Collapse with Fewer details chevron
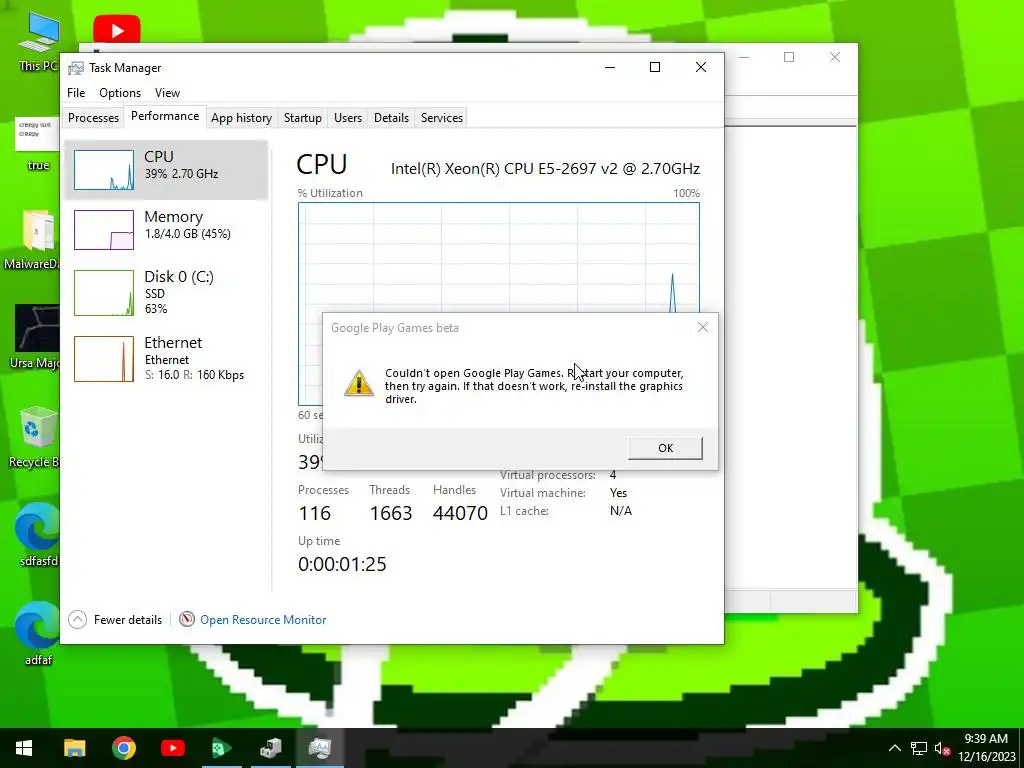This screenshot has height=768, width=1024. (77, 619)
